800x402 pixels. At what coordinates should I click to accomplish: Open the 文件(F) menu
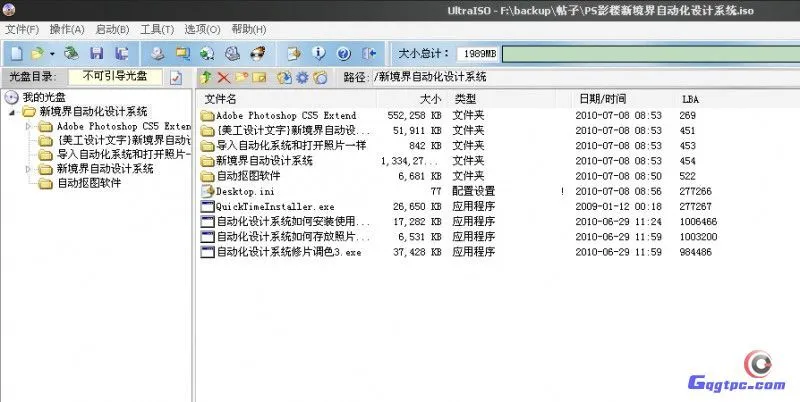(22, 30)
